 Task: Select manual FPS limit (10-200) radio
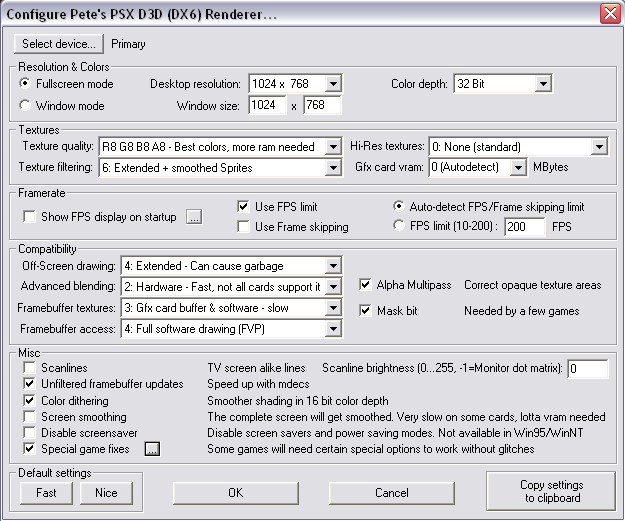[x=398, y=225]
